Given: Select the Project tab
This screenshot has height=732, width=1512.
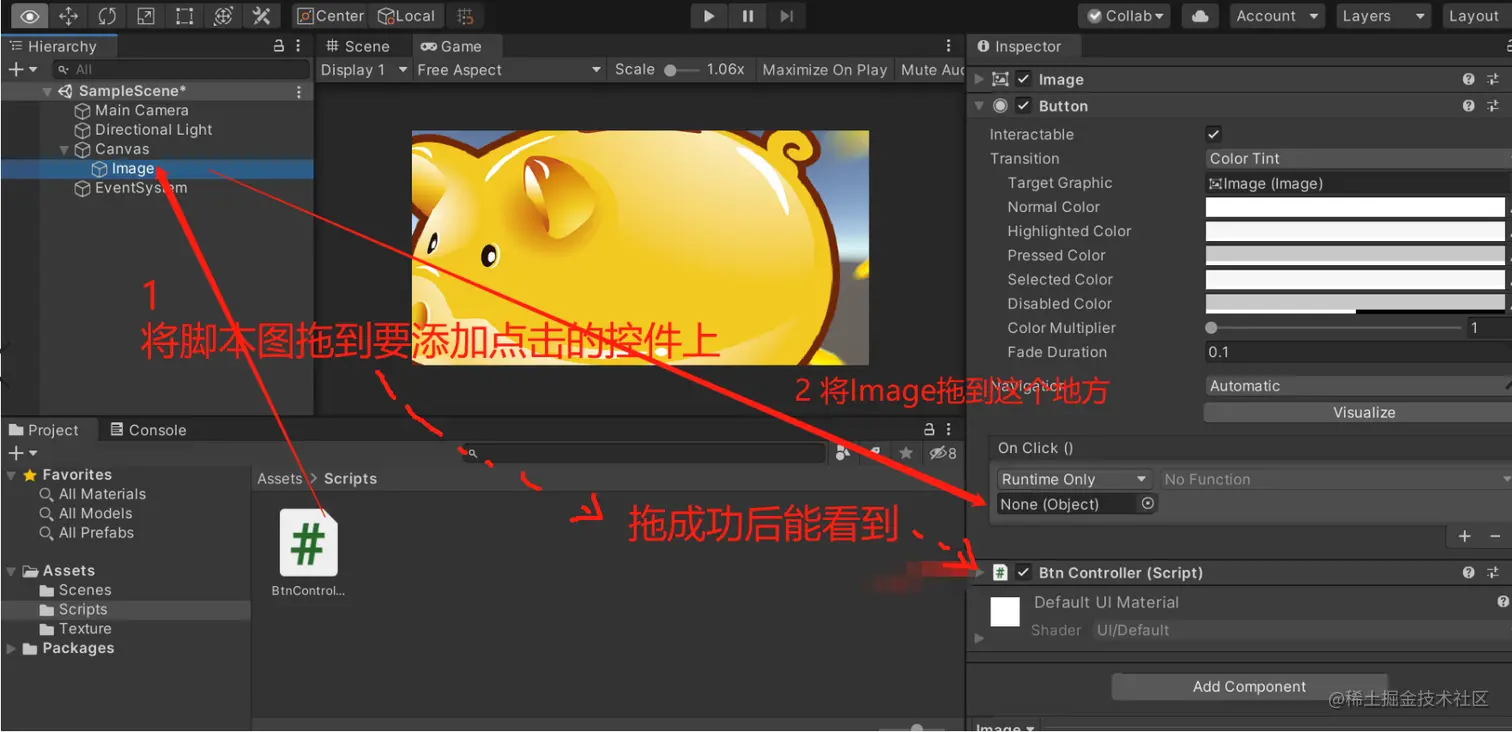Looking at the screenshot, I should (44, 430).
